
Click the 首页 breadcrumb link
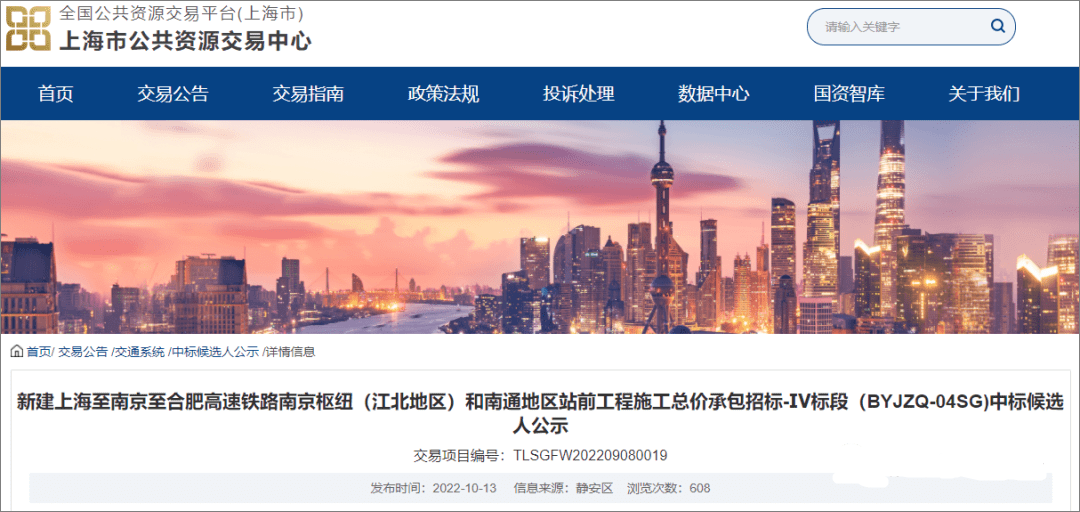coord(38,352)
